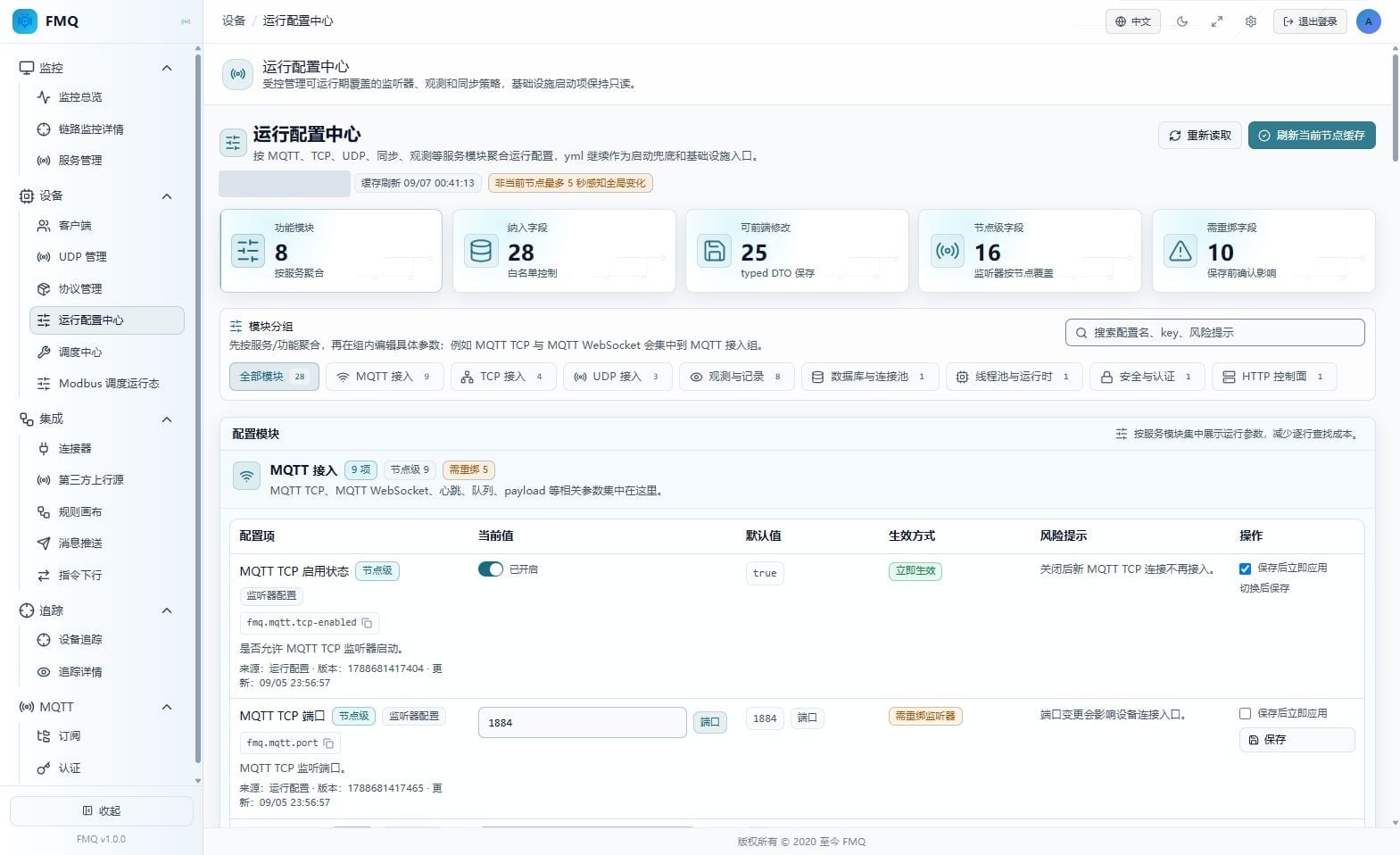Collapse the MQTT menu group
Screen dimensions: 1400x855
point(167,707)
